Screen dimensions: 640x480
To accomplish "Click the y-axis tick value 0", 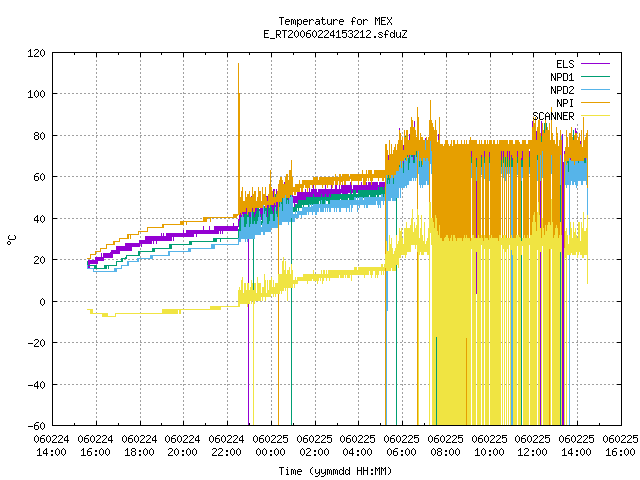I will tap(42, 302).
